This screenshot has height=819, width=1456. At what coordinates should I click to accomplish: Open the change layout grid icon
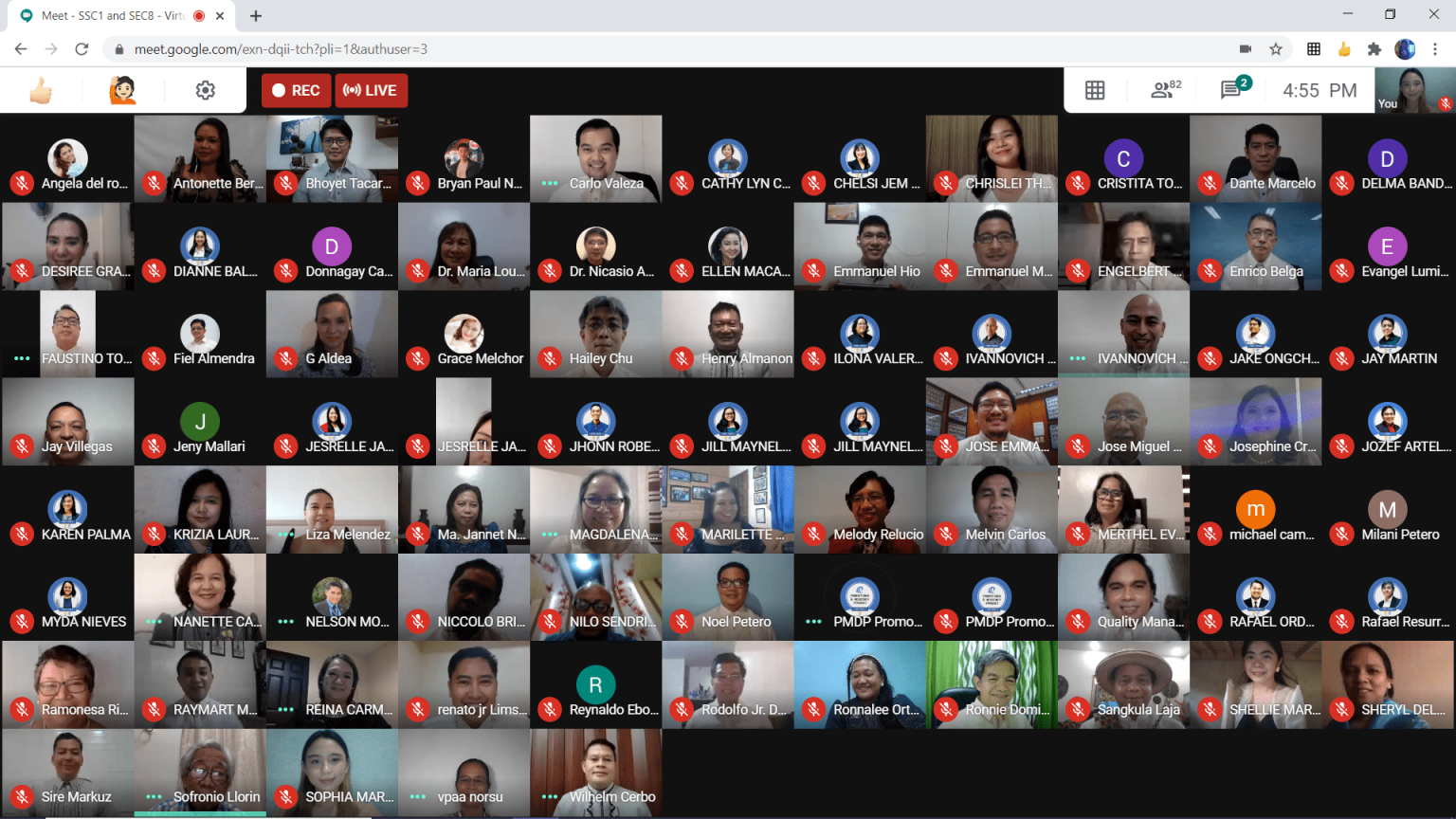click(1095, 89)
